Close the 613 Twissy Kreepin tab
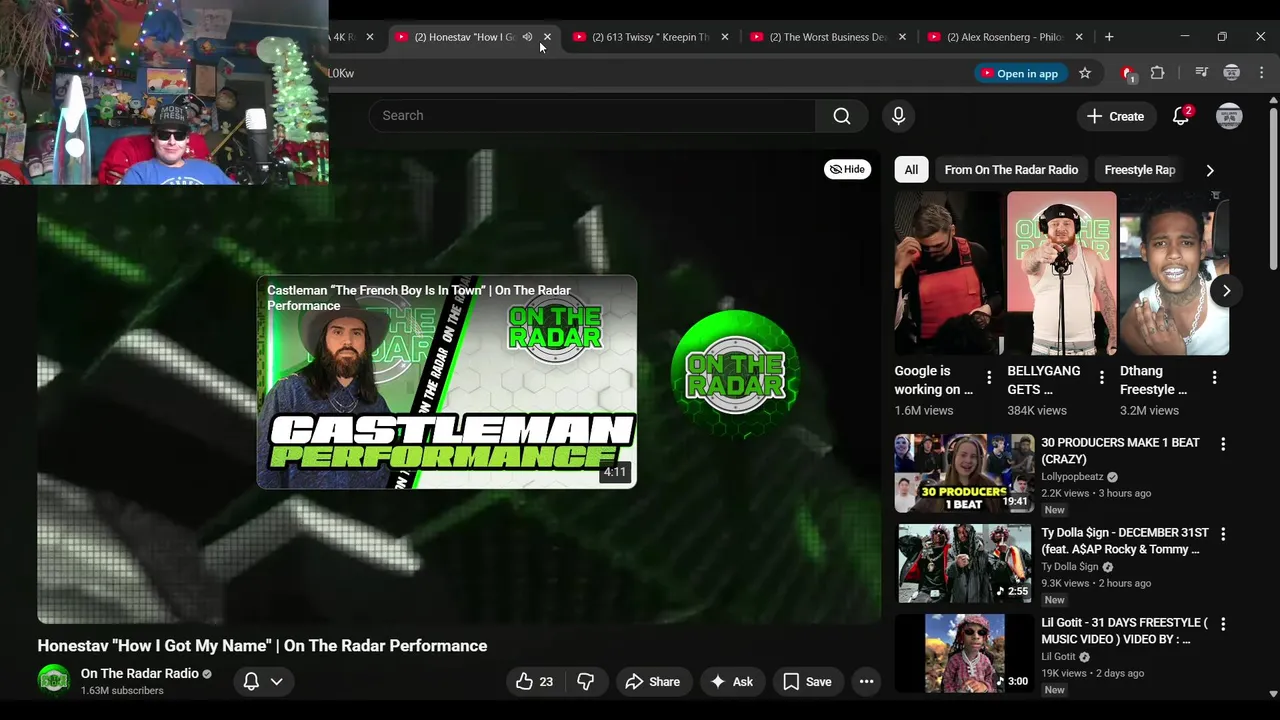1280x720 pixels. (725, 37)
